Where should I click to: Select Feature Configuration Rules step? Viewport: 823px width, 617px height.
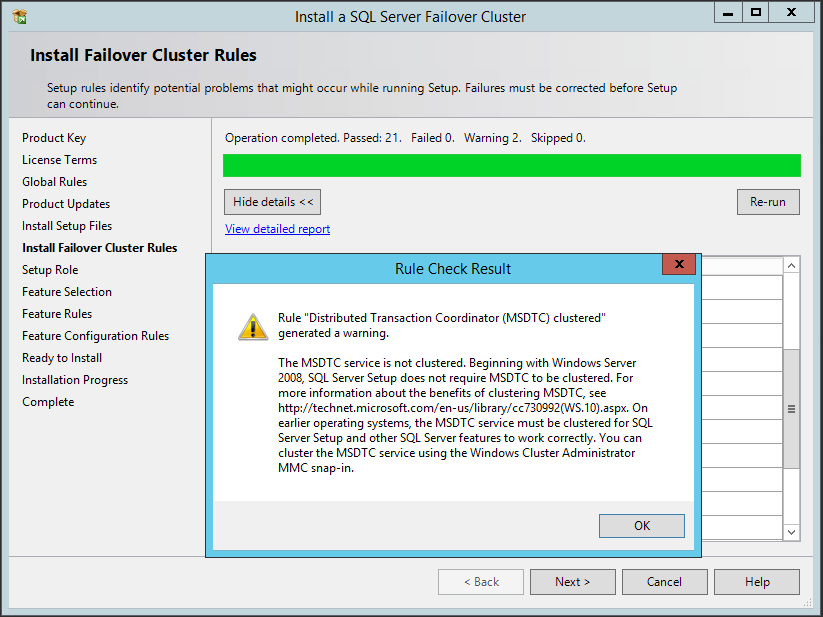(96, 336)
